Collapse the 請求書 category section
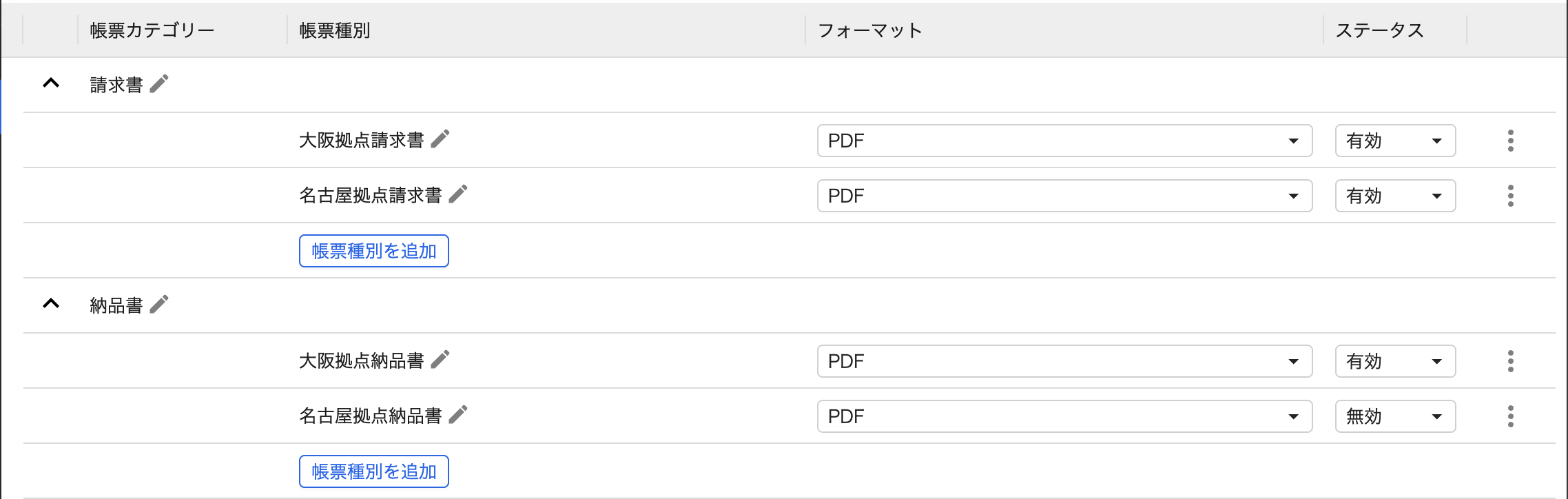This screenshot has width=1568, height=499. [x=51, y=84]
